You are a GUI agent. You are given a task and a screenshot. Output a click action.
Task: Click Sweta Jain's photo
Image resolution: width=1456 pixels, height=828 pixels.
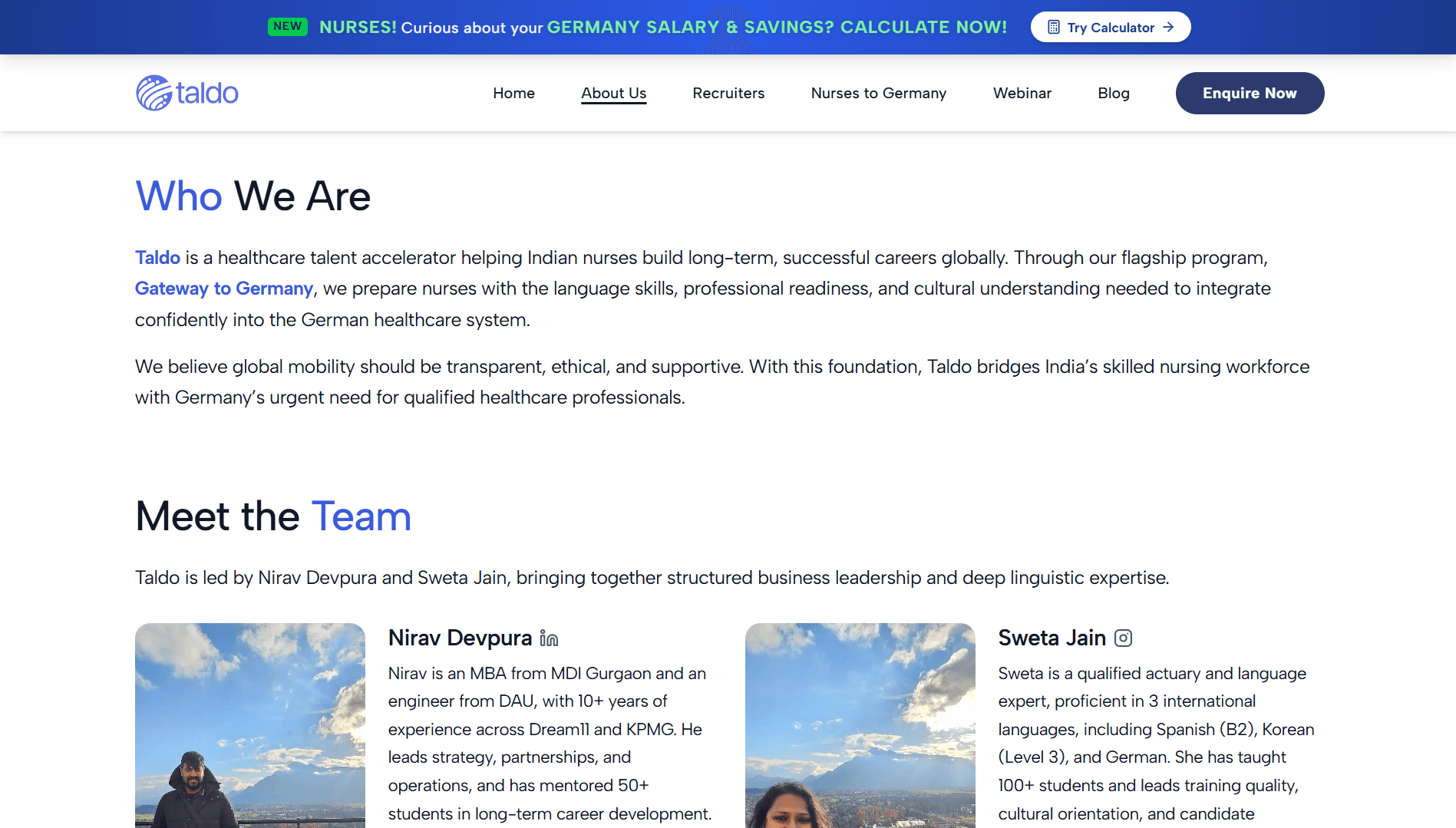tap(860, 725)
